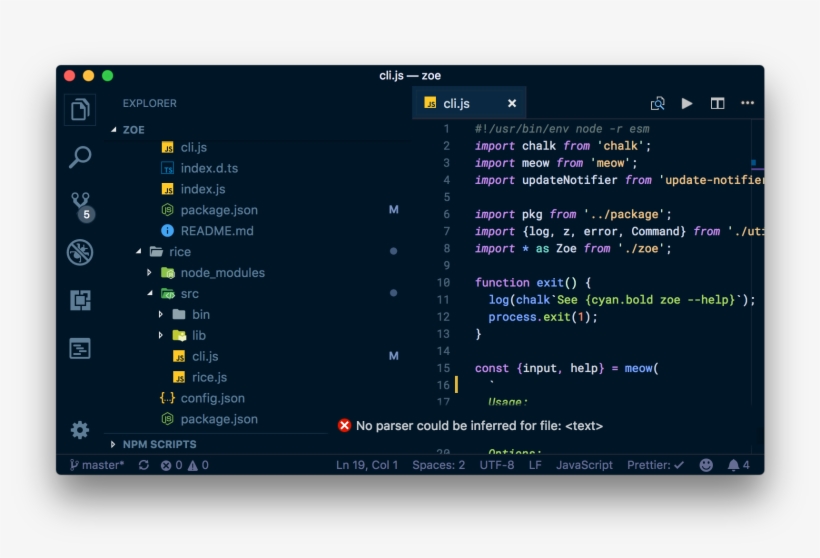Open the Search view in activity bar
The image size is (820, 558).
(80, 157)
